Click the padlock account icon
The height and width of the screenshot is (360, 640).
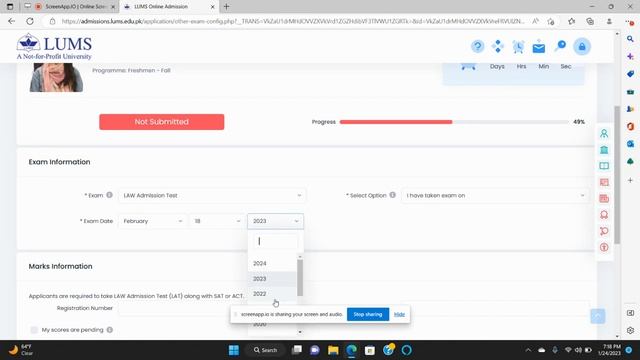[582, 47]
